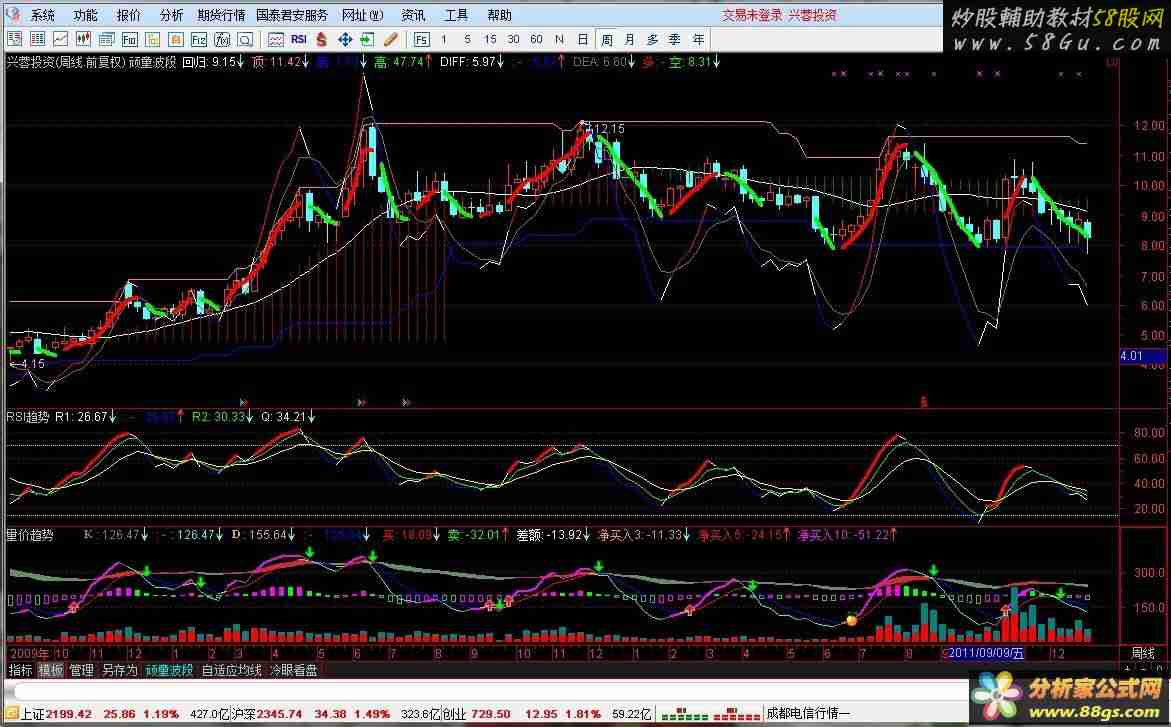Switch to 60-minute period

[536, 39]
